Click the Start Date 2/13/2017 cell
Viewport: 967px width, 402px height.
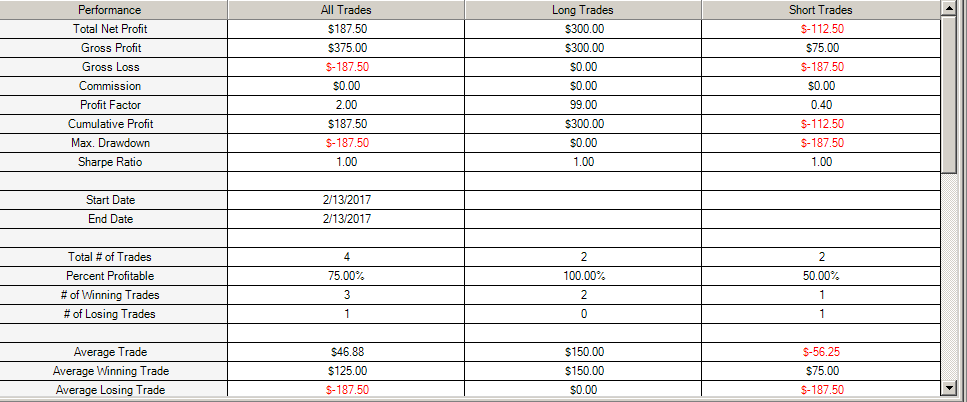346,200
